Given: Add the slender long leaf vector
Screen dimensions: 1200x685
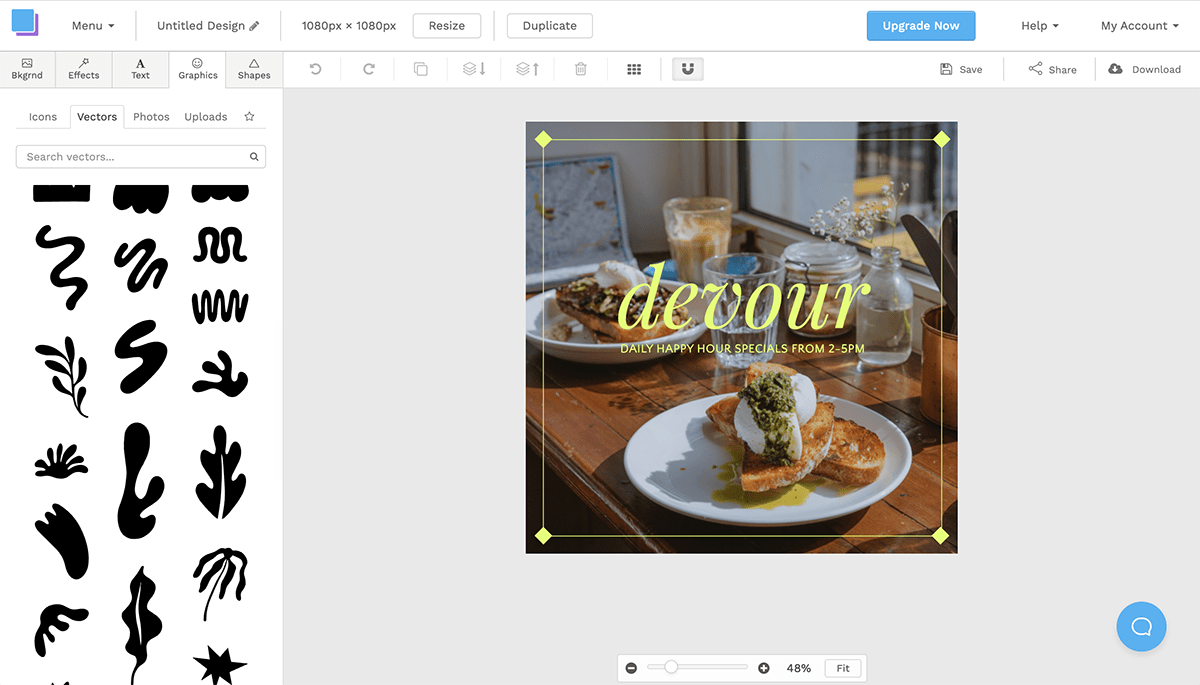Looking at the screenshot, I should coord(141,625).
